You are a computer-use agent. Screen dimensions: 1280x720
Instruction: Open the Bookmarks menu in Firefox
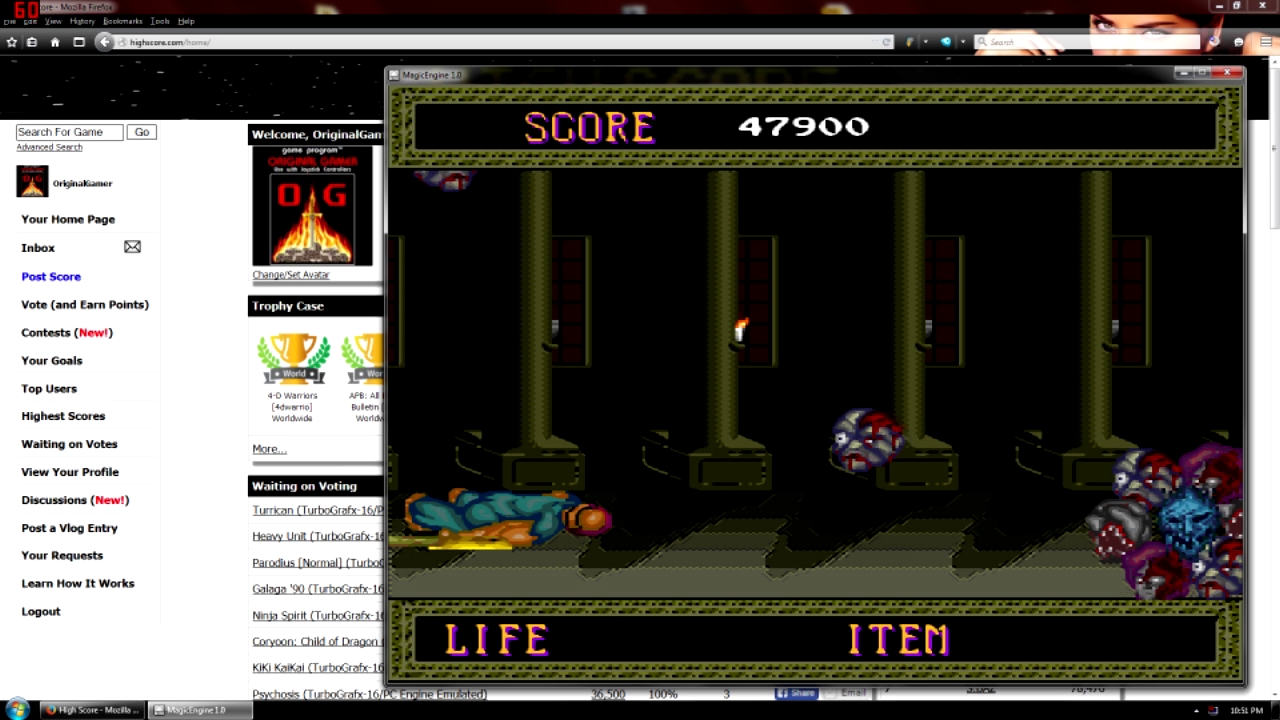click(x=123, y=21)
